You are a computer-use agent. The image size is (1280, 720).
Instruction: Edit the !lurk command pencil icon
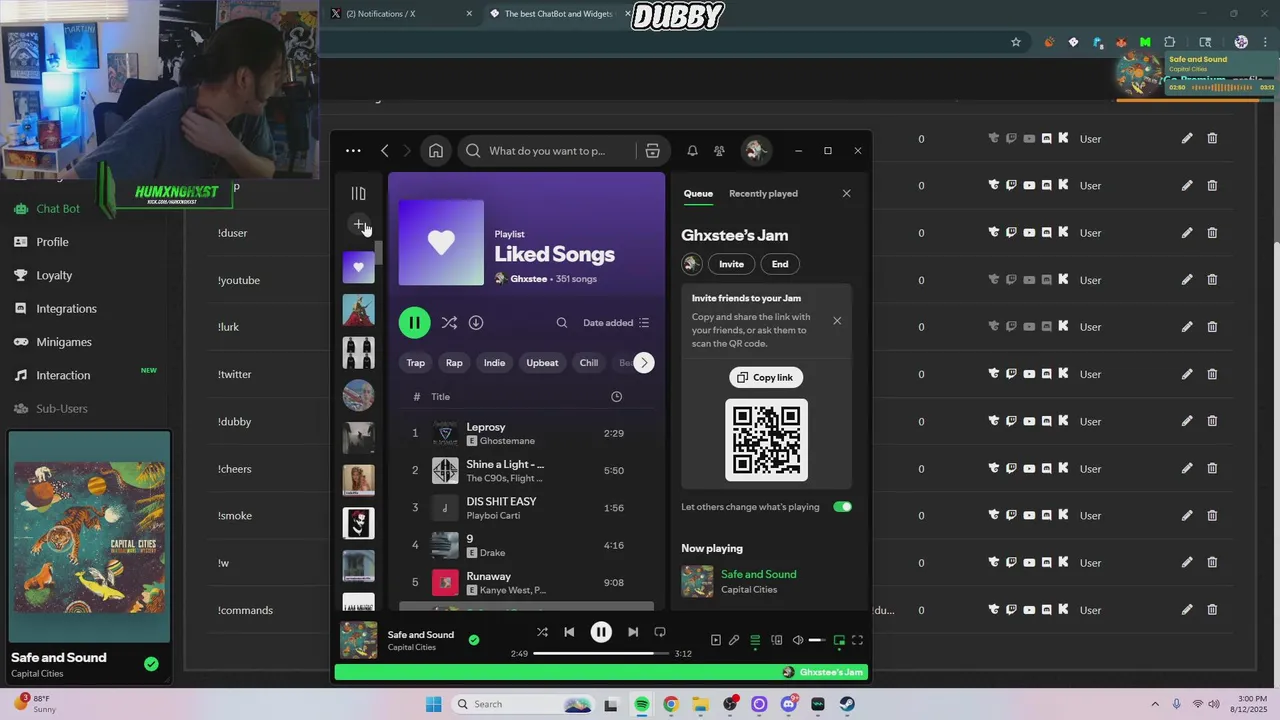[x=1187, y=326]
